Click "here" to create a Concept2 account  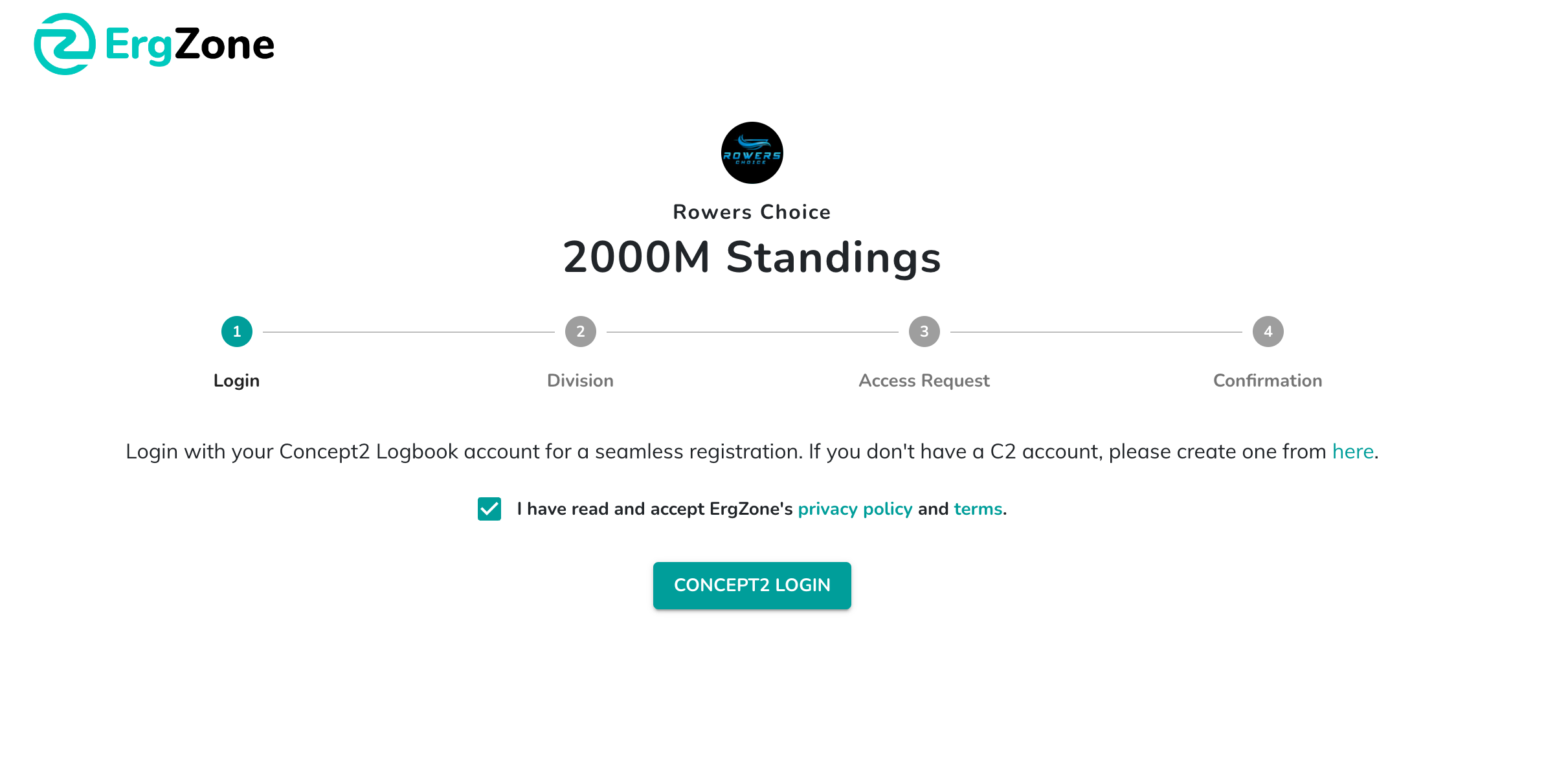(1352, 451)
